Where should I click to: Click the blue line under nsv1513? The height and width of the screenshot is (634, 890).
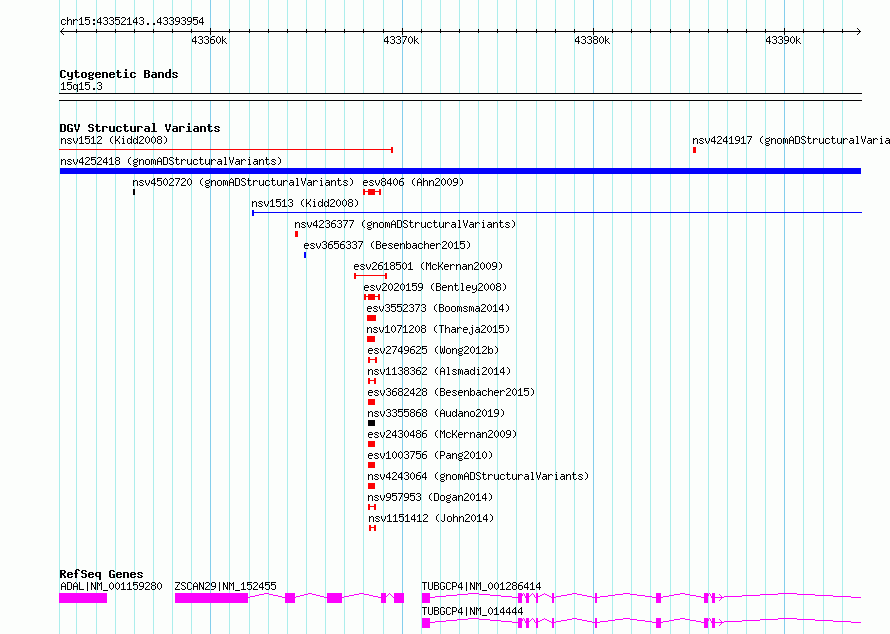[x=557, y=213]
